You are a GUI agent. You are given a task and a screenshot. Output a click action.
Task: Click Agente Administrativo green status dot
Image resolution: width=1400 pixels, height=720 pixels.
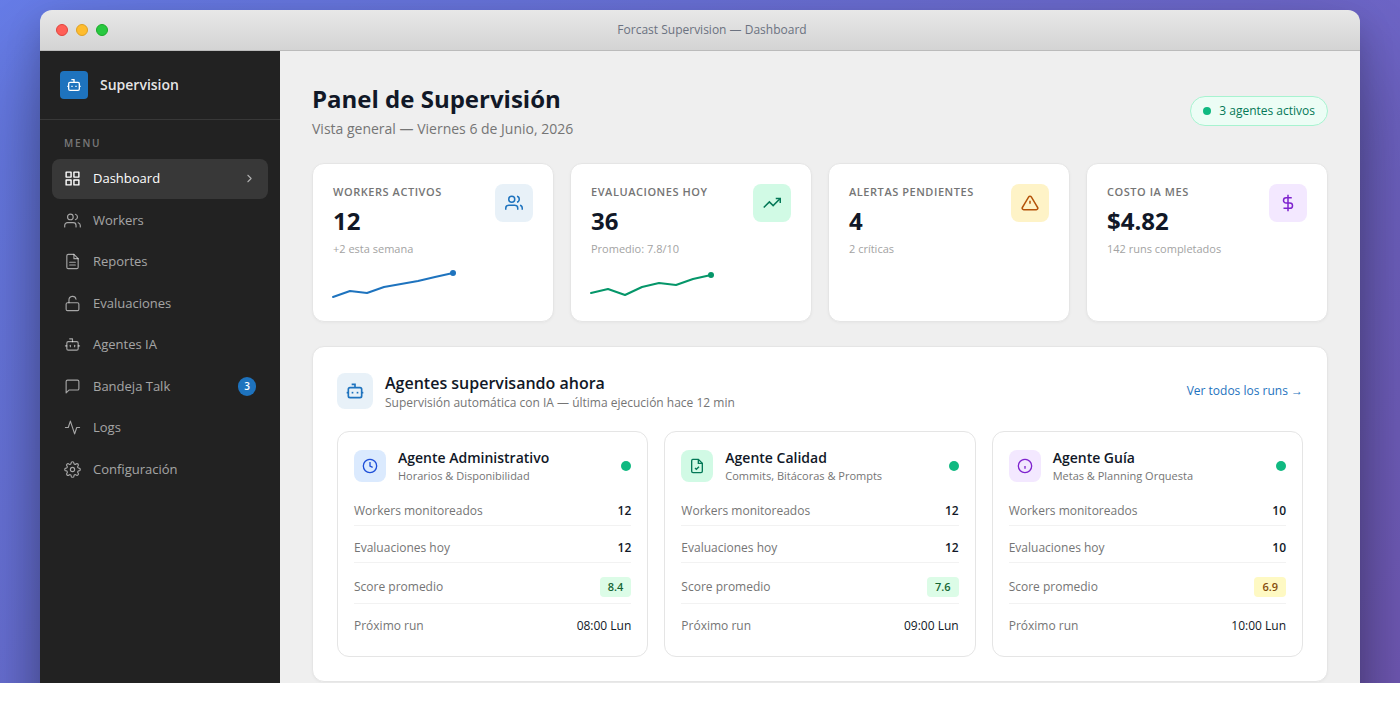tap(626, 466)
